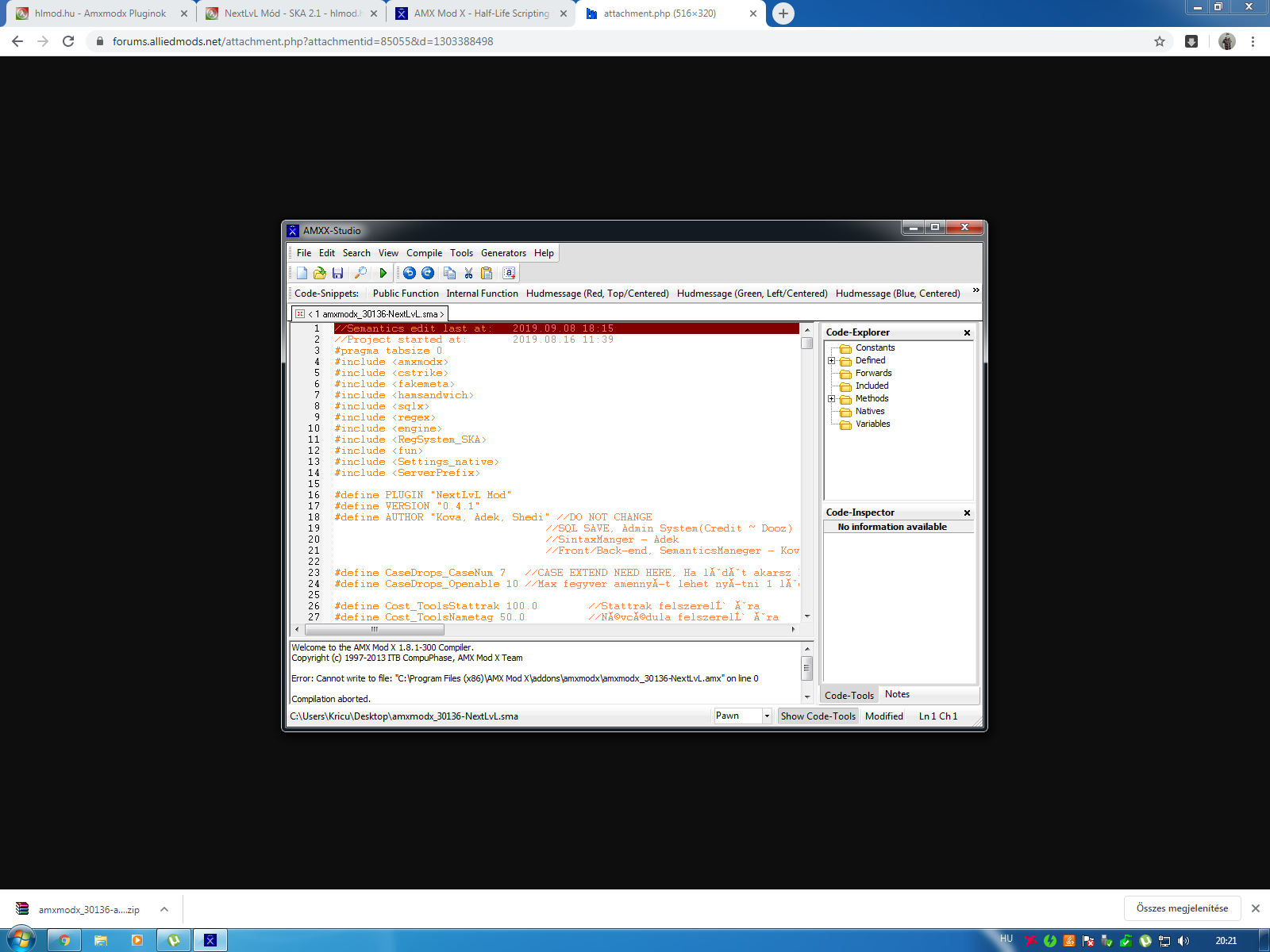Click the compiler output scrollbar thumb

coord(806,668)
